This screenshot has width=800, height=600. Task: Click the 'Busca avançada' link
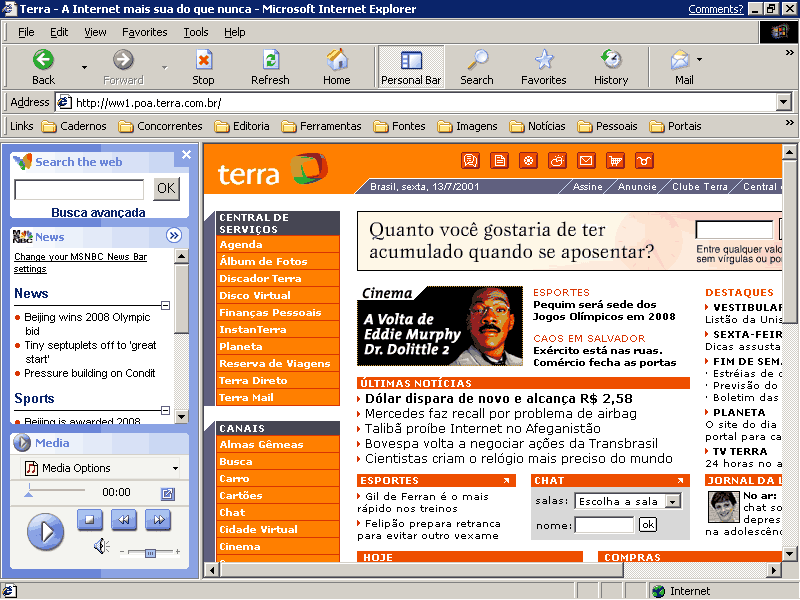point(98,212)
